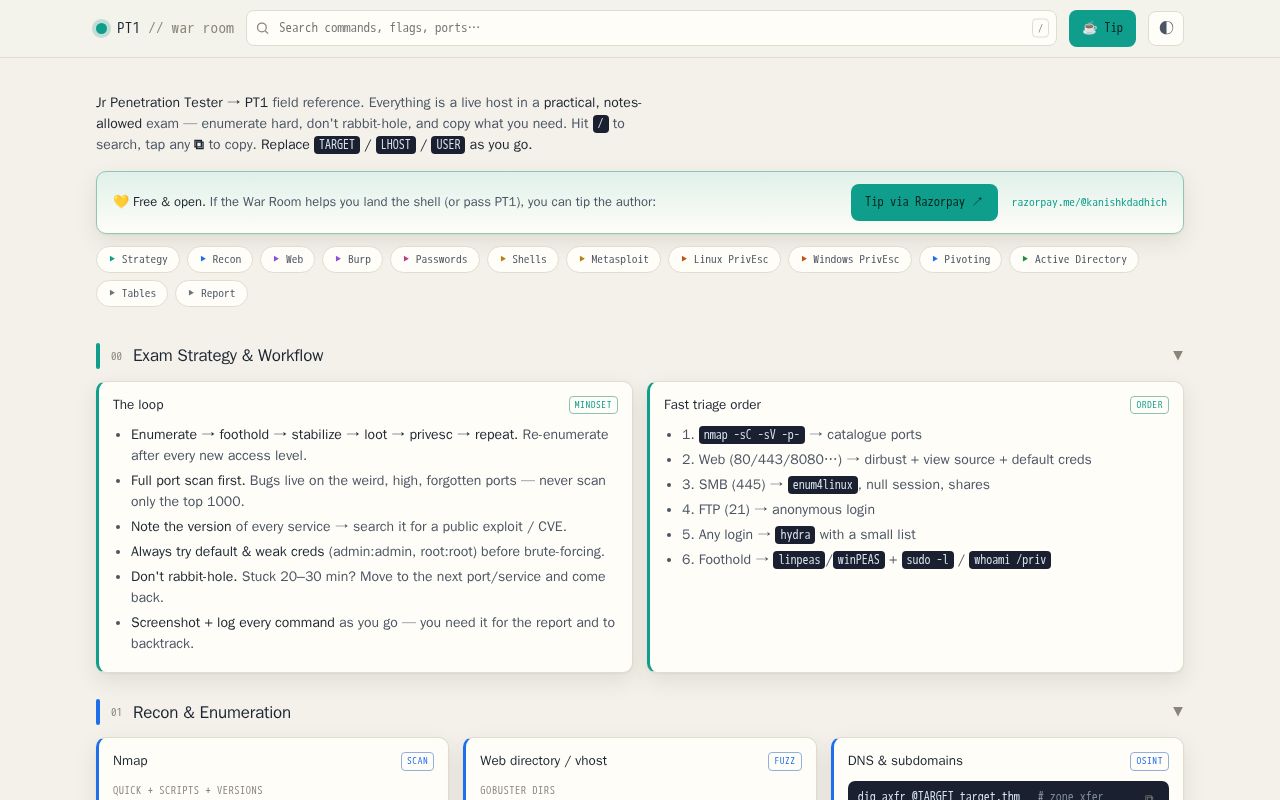The height and width of the screenshot is (800, 1280).
Task: Go to the Linux PrivEsc chip
Action: click(x=725, y=259)
